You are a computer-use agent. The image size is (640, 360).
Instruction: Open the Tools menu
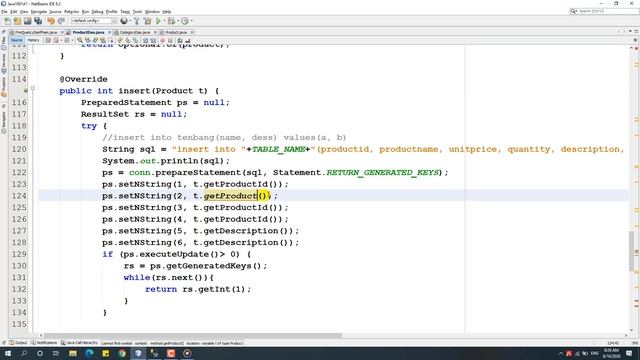pos(137,11)
